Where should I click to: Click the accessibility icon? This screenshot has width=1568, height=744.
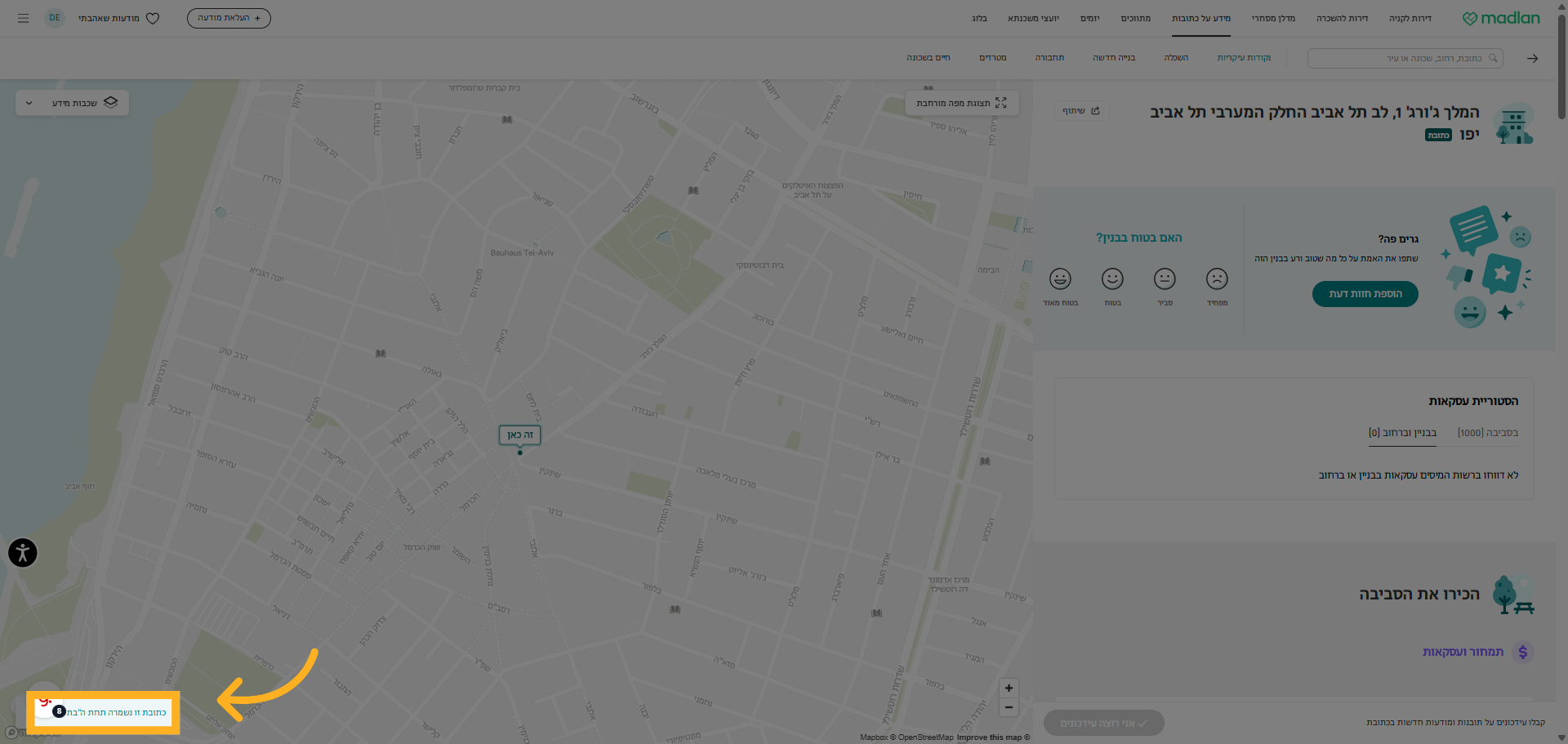click(23, 553)
